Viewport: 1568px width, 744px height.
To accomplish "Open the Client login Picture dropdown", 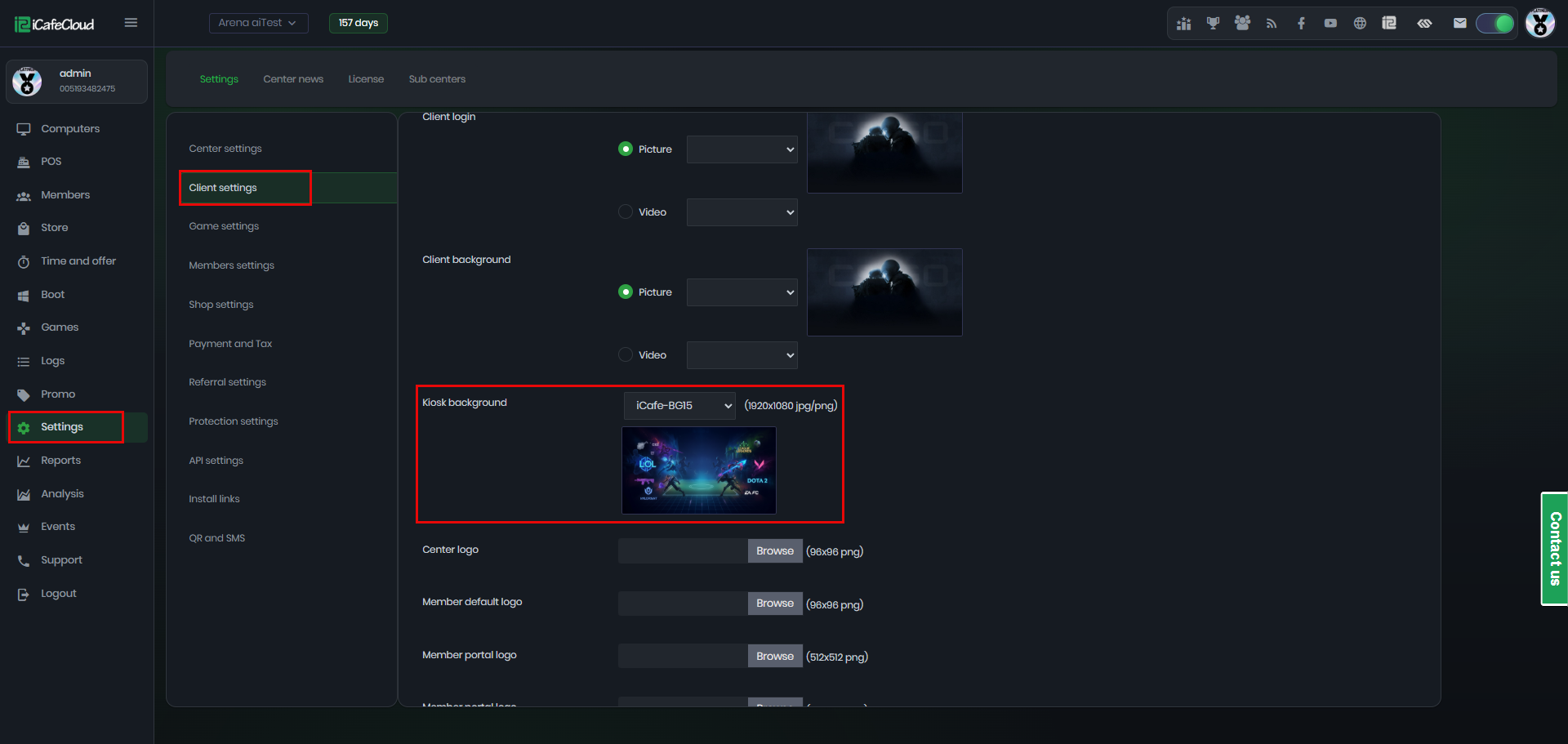I will pos(742,149).
